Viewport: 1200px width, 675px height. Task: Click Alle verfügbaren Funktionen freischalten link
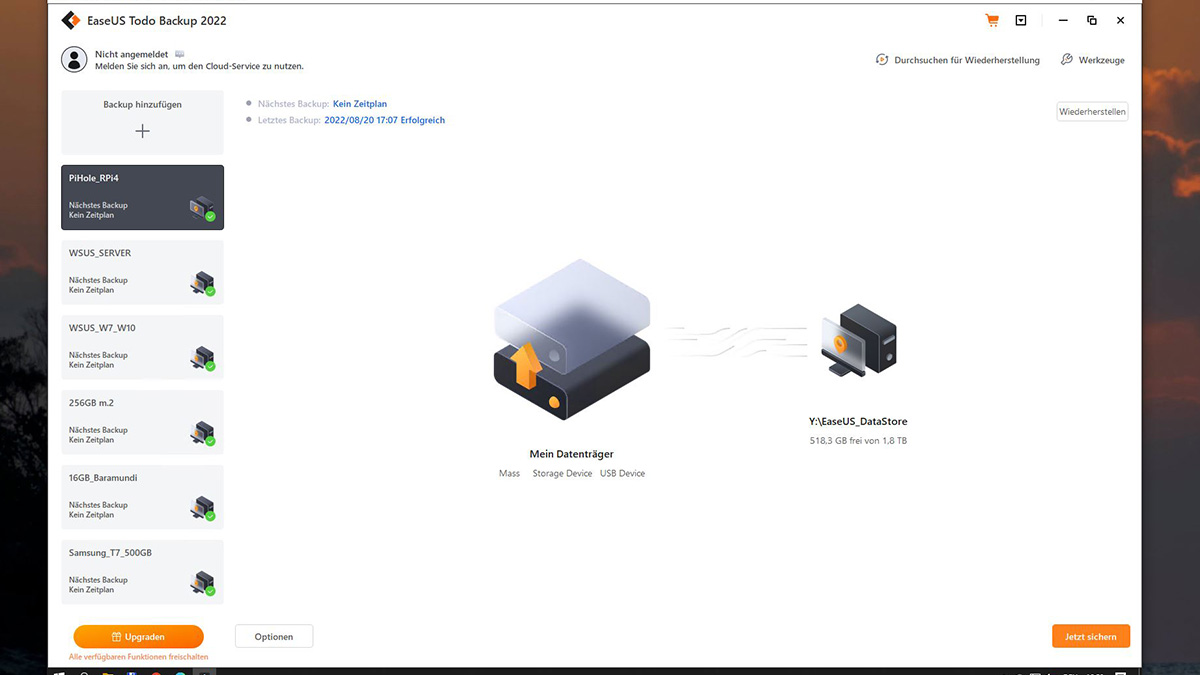(138, 657)
